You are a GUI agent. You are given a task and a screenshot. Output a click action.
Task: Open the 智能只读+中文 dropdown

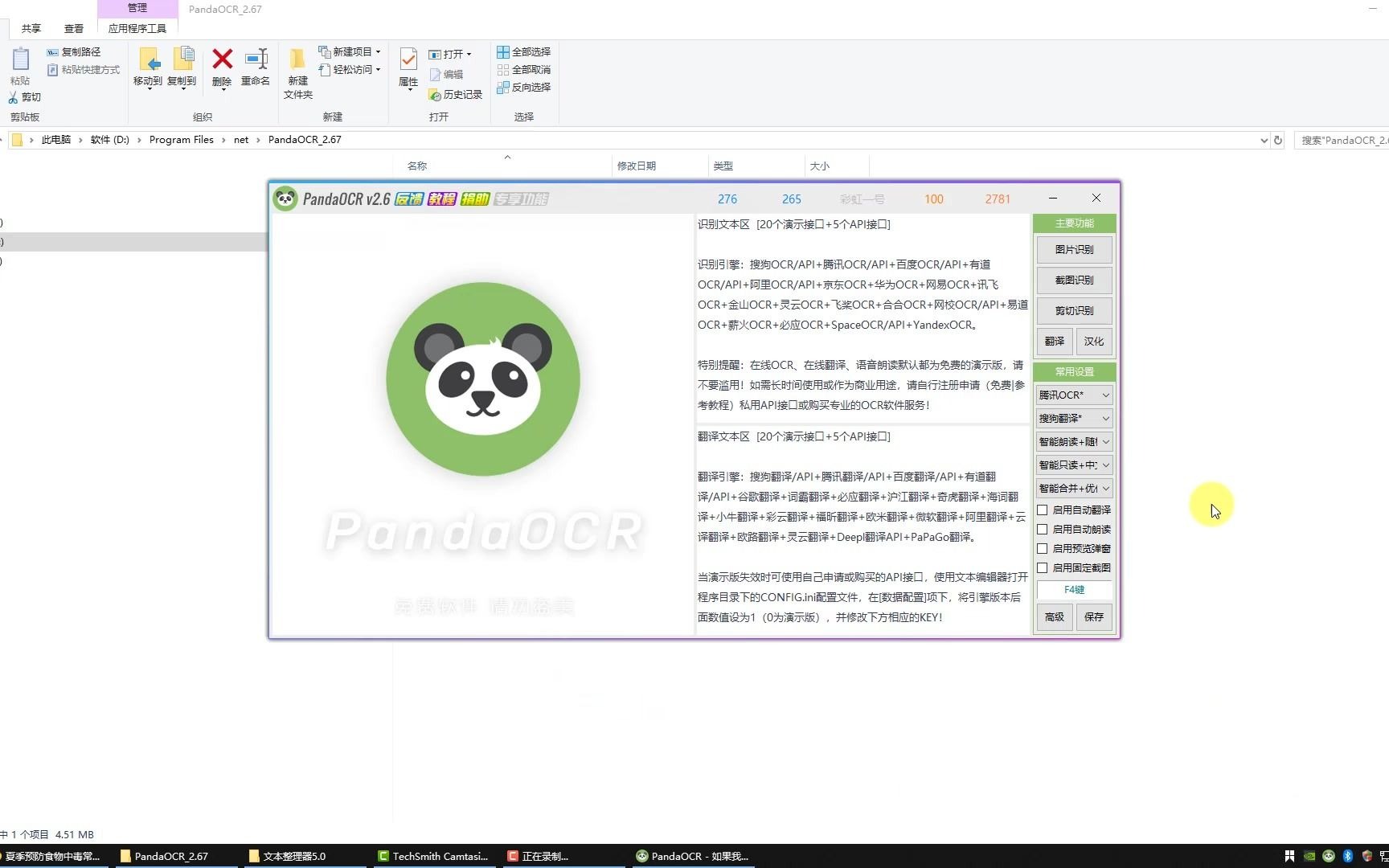click(1075, 465)
